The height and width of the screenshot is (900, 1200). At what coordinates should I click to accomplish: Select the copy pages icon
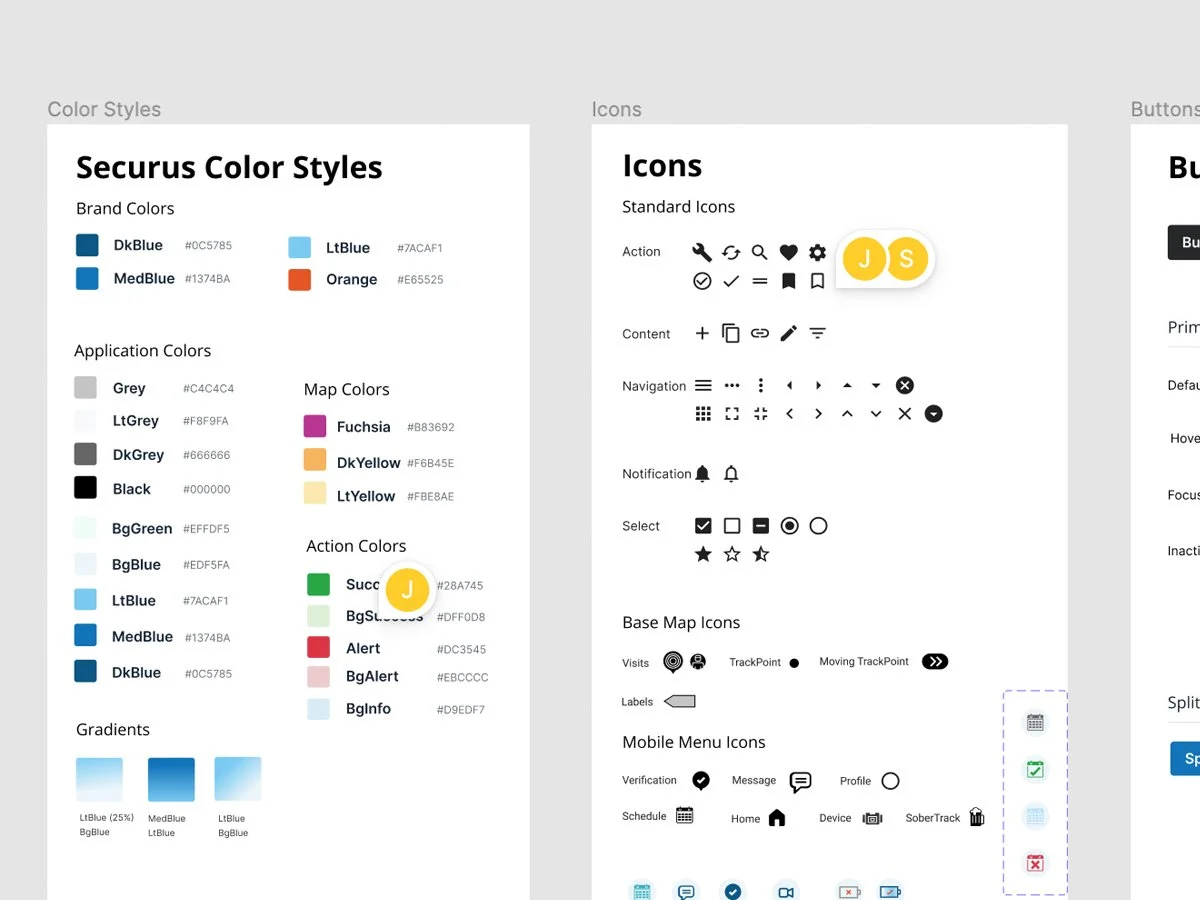731,333
